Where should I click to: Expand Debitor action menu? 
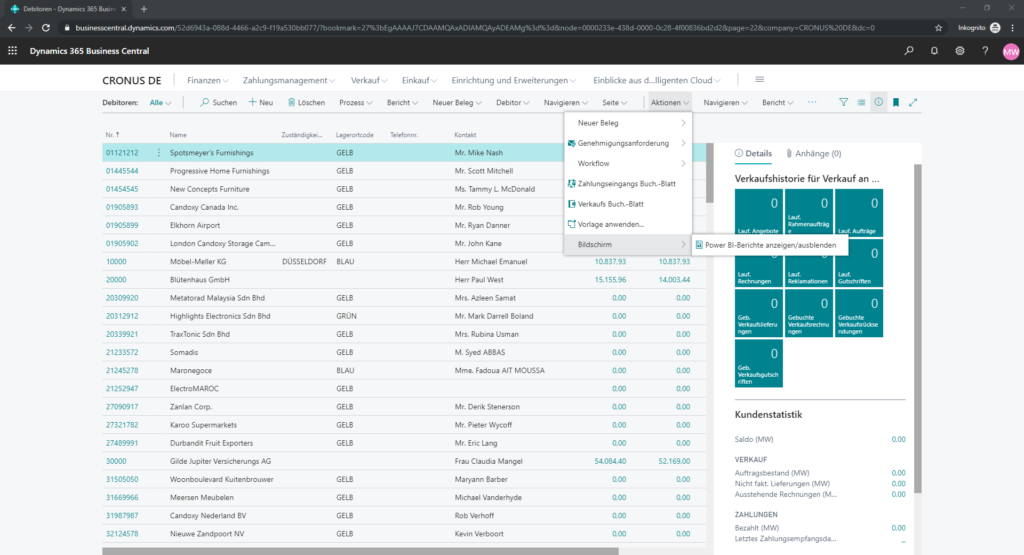pyautogui.click(x=513, y=103)
